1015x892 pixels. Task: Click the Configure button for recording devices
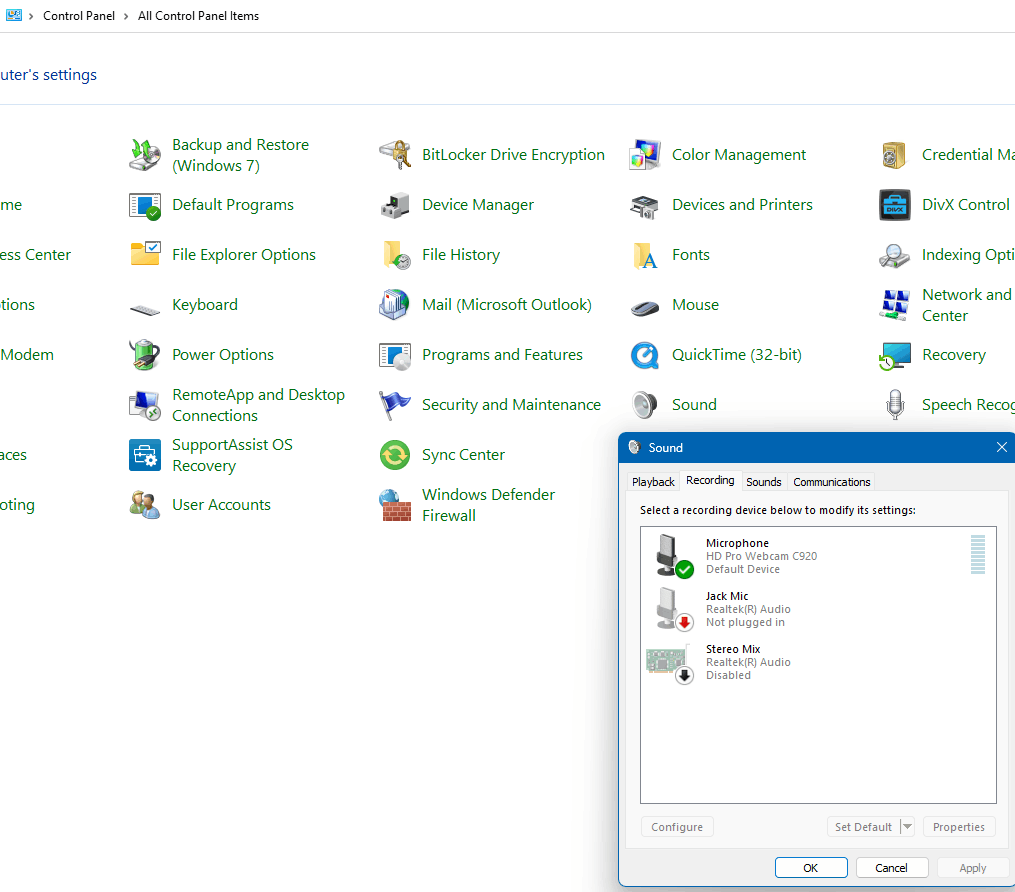pyautogui.click(x=677, y=826)
